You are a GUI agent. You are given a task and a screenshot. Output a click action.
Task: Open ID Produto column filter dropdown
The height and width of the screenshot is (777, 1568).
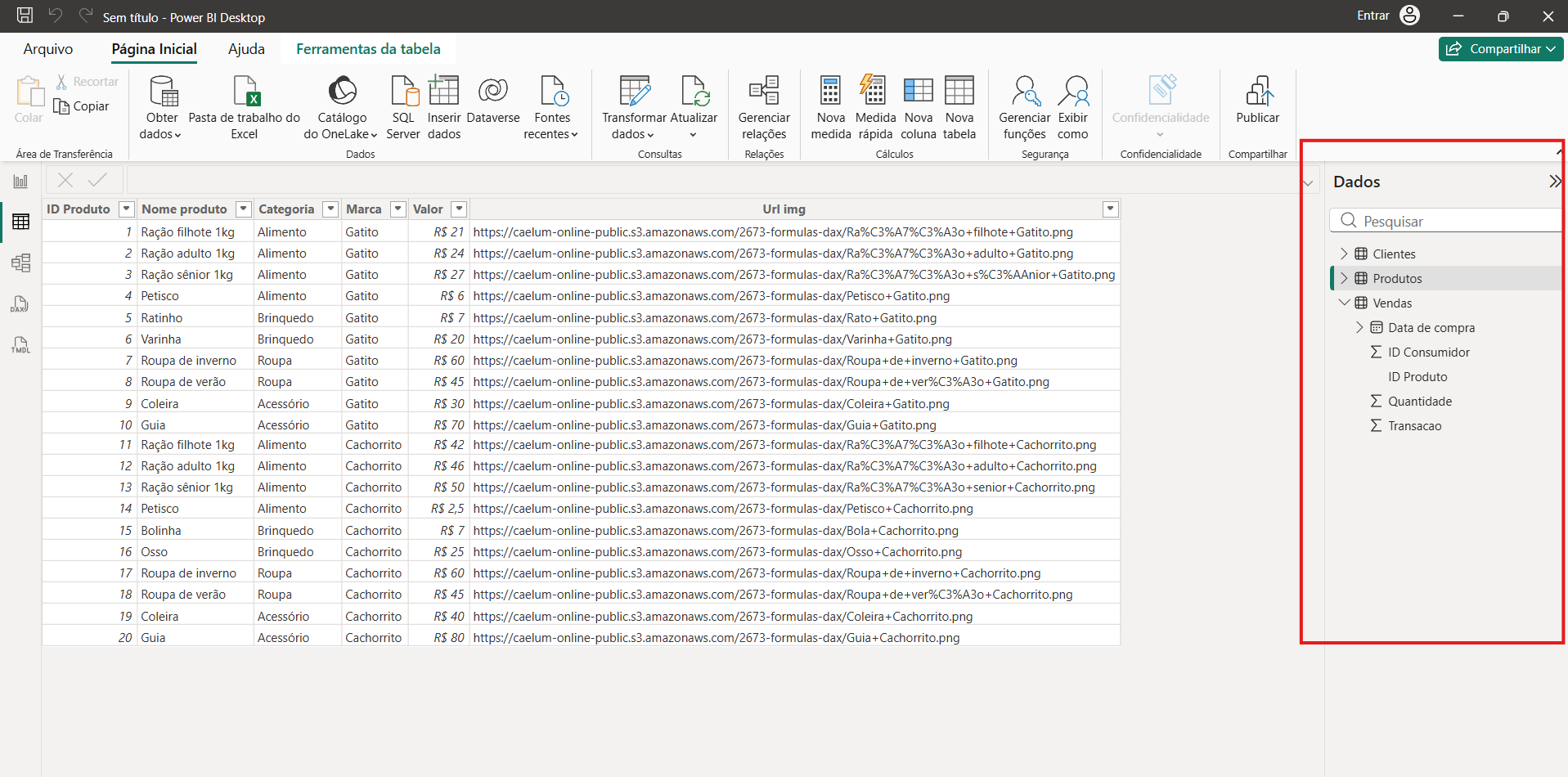tap(127, 209)
